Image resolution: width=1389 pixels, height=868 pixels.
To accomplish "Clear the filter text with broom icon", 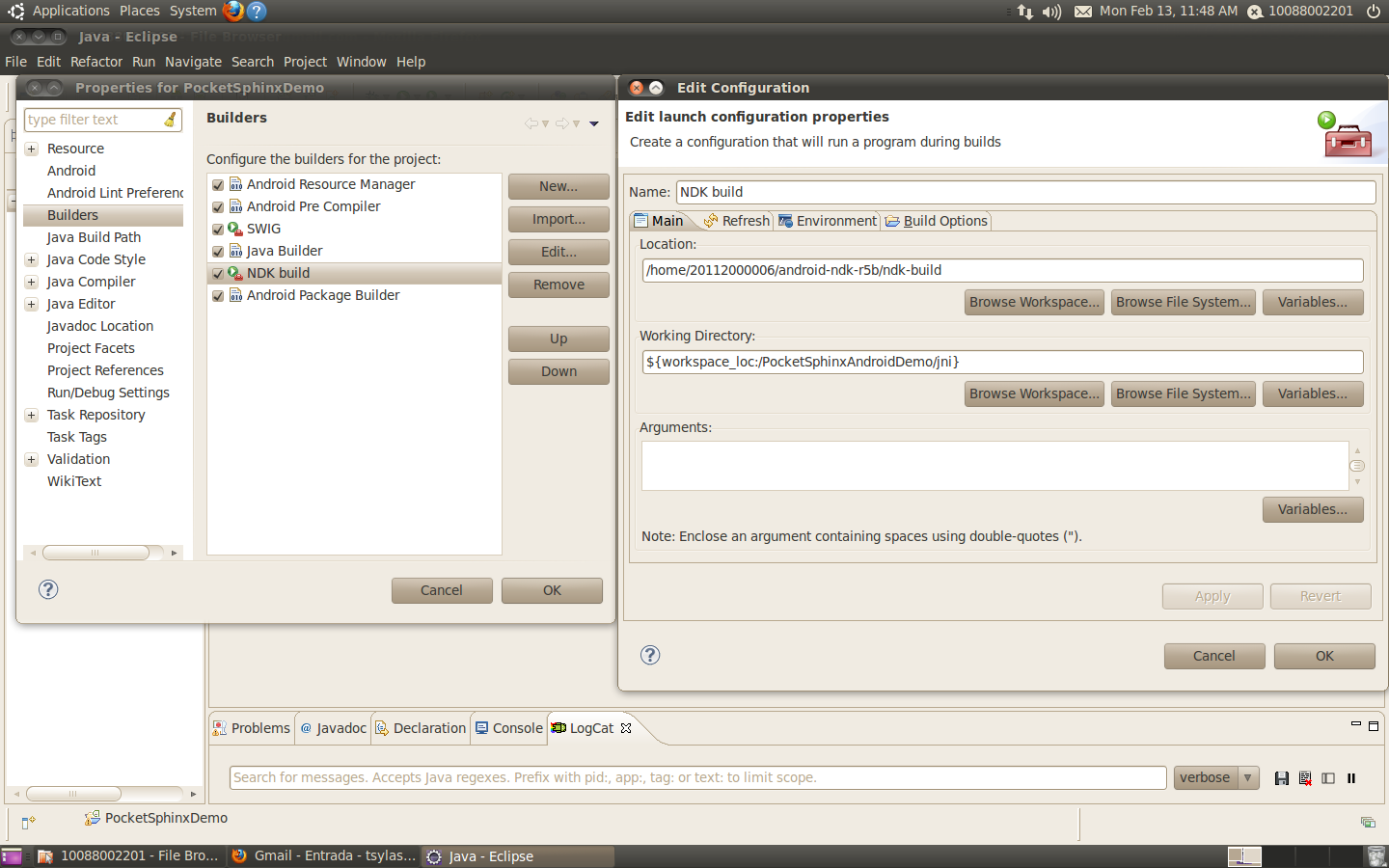I will [171, 120].
